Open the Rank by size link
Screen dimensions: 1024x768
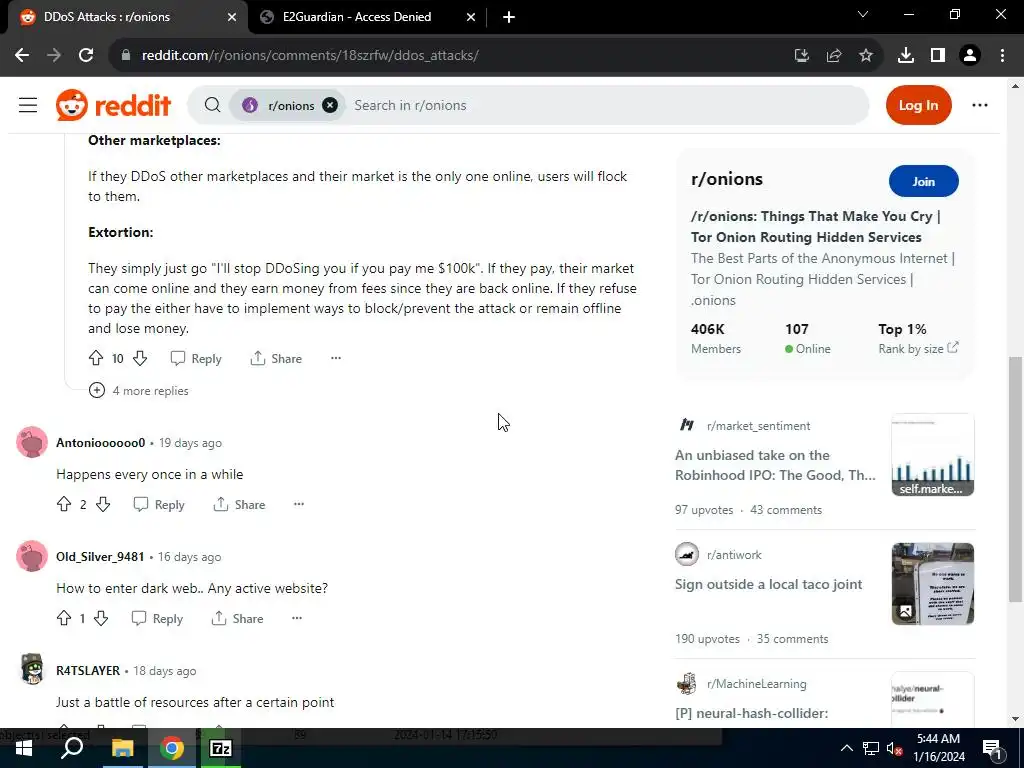point(918,349)
